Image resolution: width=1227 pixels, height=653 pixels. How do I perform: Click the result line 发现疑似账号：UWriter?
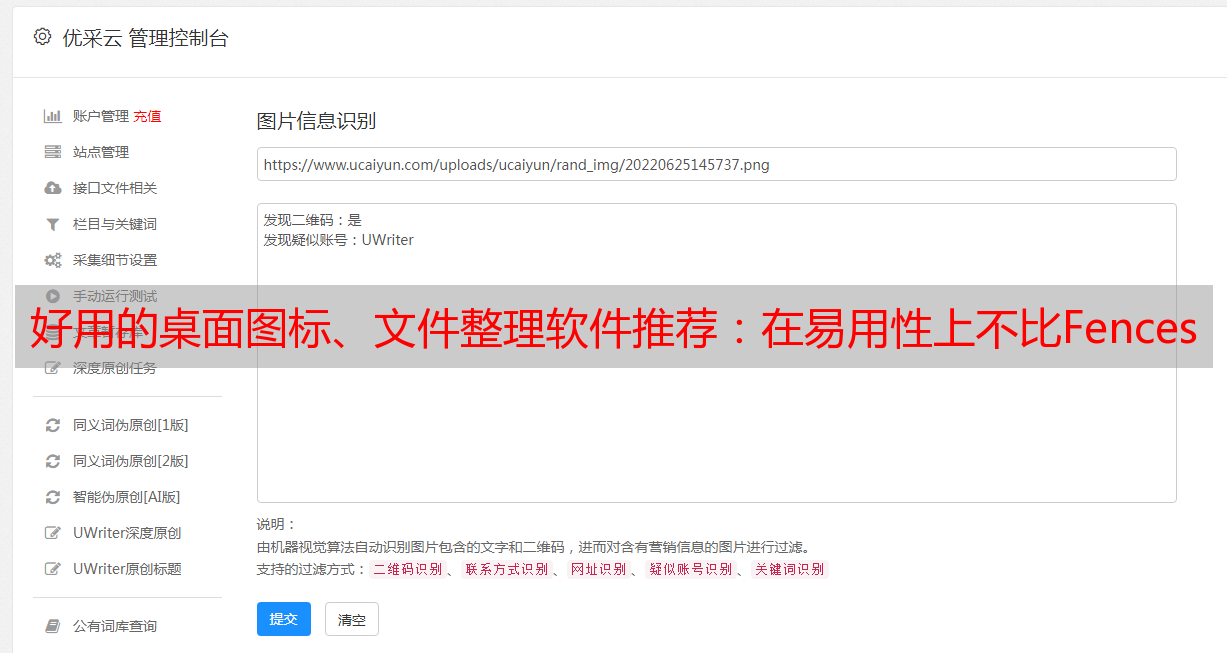pos(339,240)
